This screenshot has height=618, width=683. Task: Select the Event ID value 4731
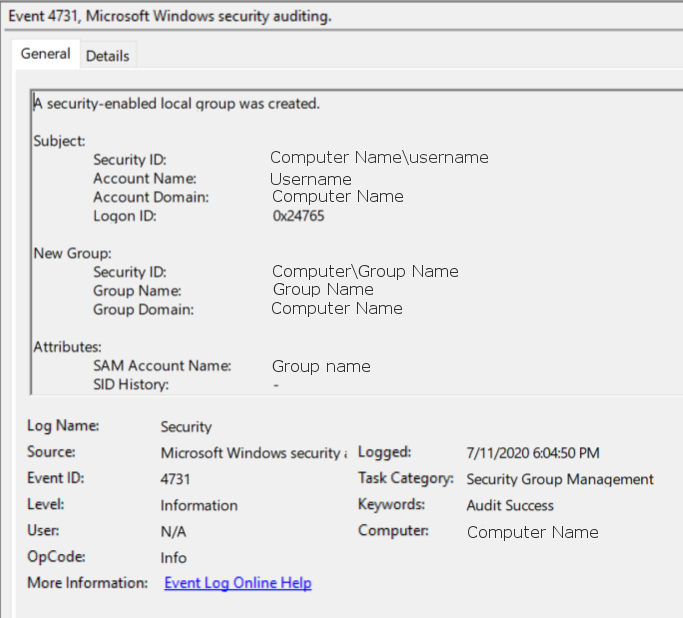point(175,479)
